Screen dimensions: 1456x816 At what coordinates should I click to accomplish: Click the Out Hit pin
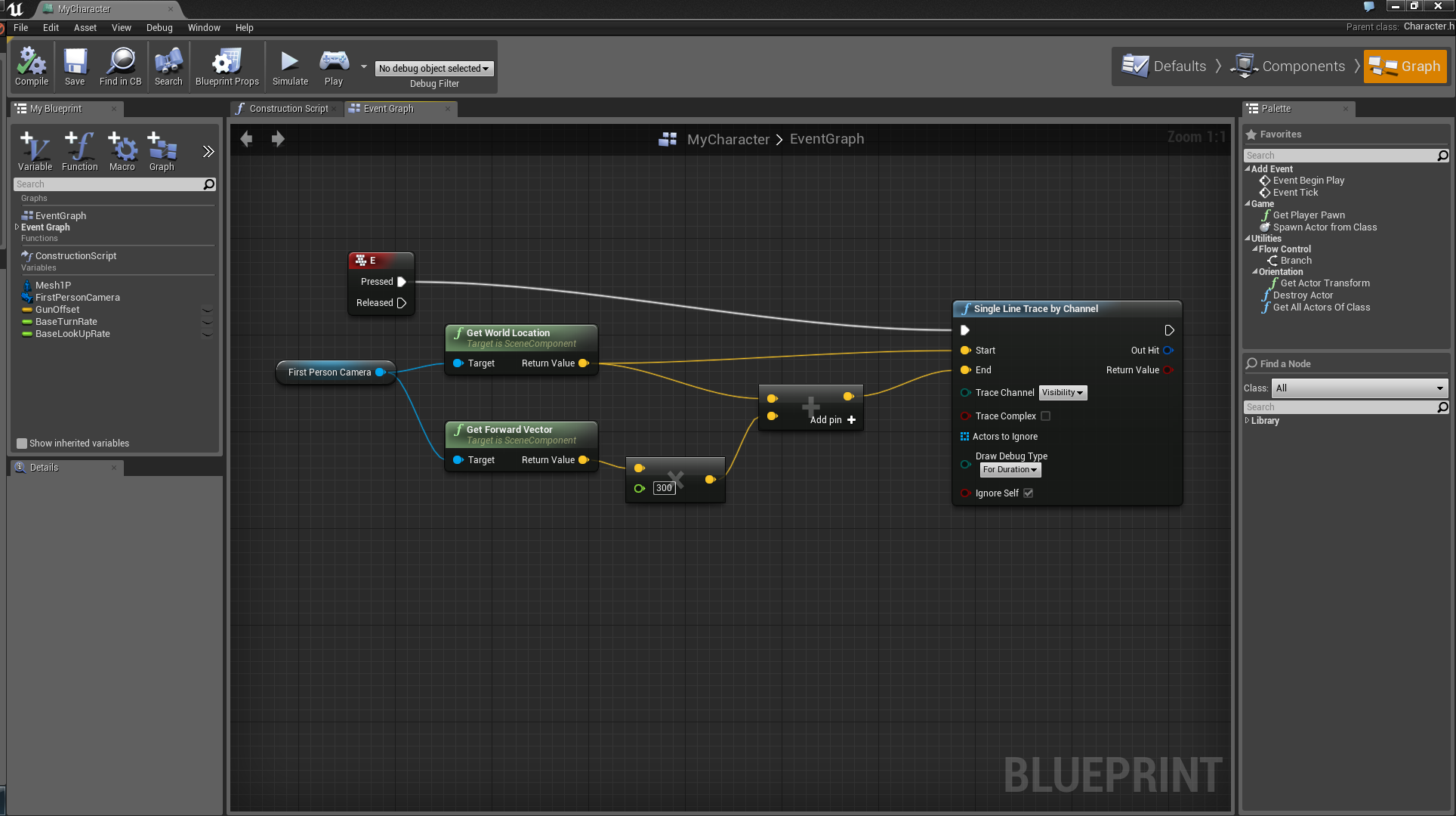coord(1168,351)
